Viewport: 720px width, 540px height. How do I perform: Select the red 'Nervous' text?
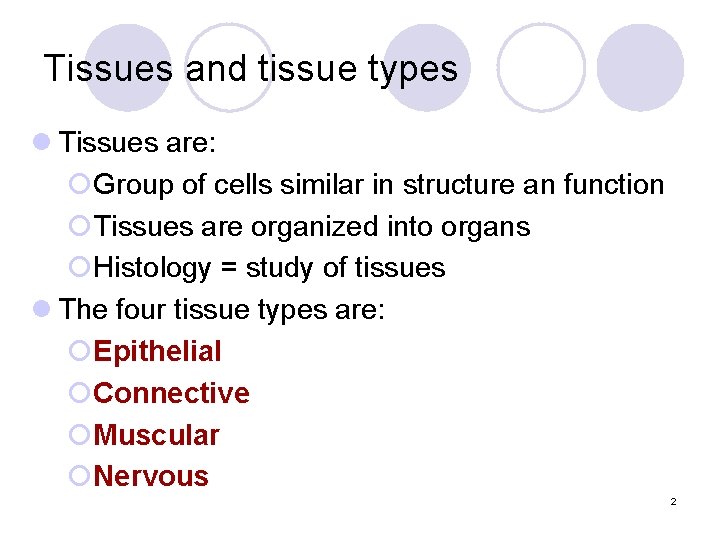tap(151, 477)
